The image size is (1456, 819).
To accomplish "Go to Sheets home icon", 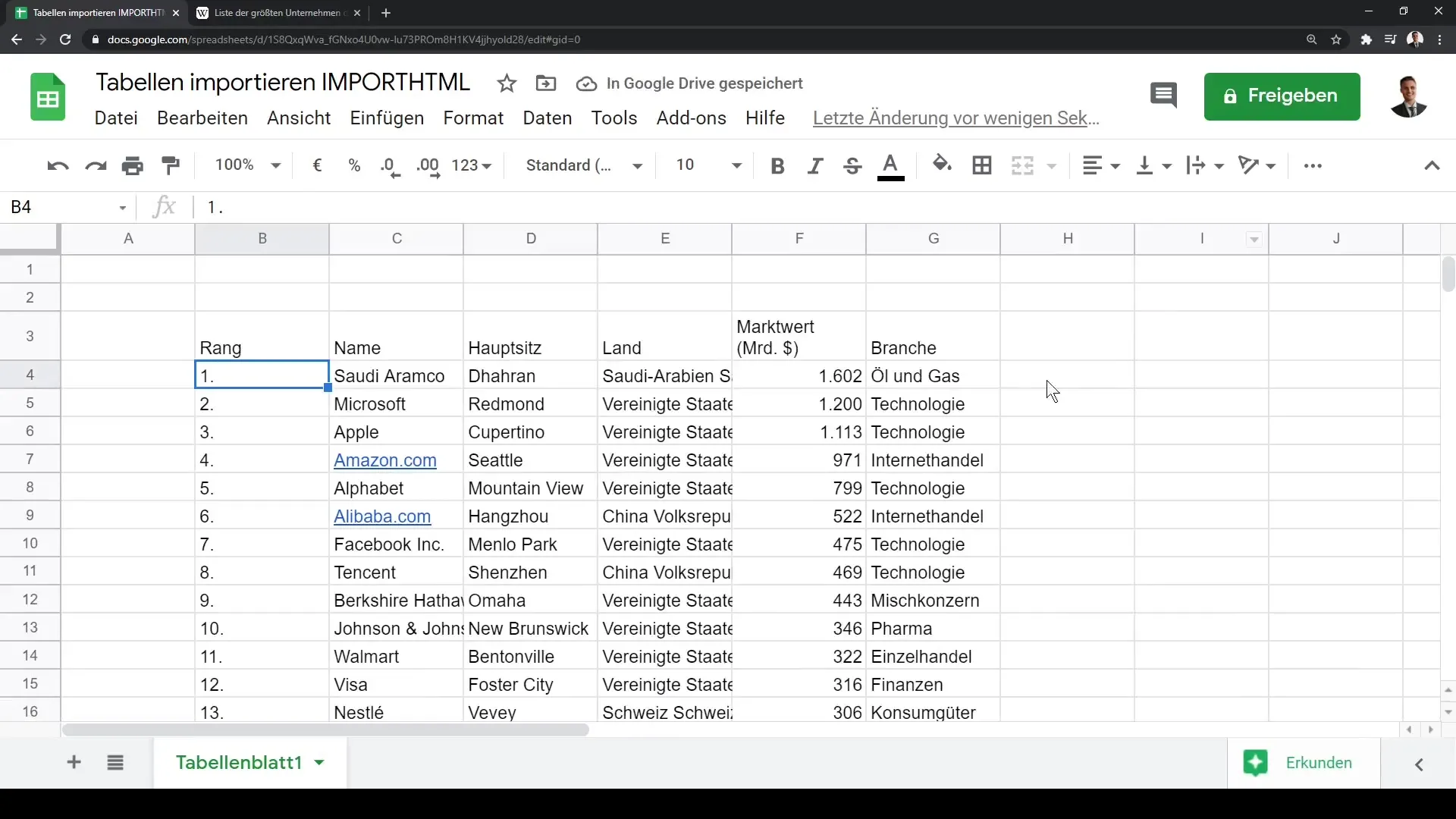I will (48, 97).
